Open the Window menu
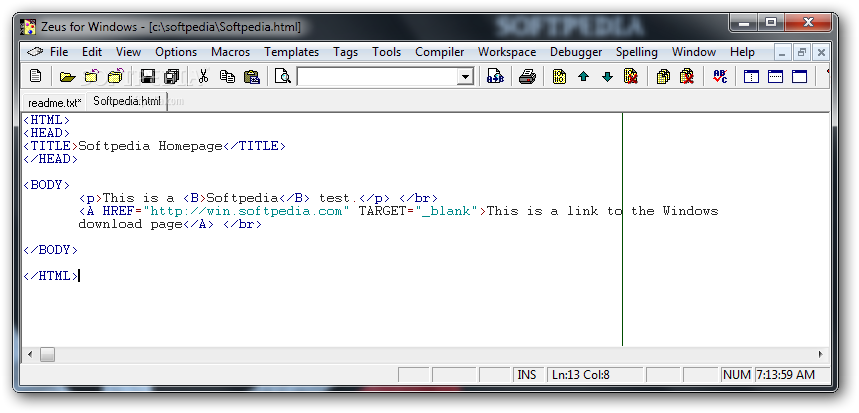 [694, 52]
